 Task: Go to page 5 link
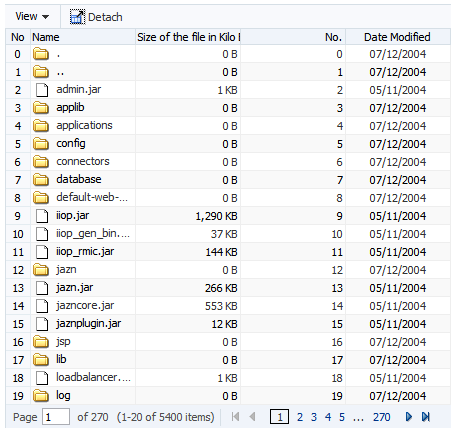[x=342, y=417]
